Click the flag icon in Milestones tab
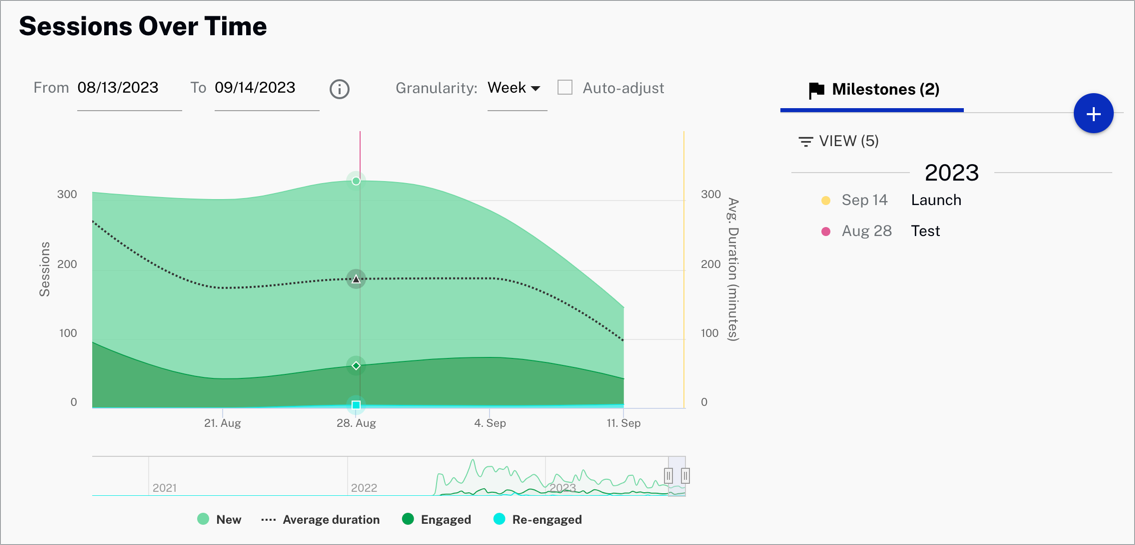1135x545 pixels. (x=816, y=90)
